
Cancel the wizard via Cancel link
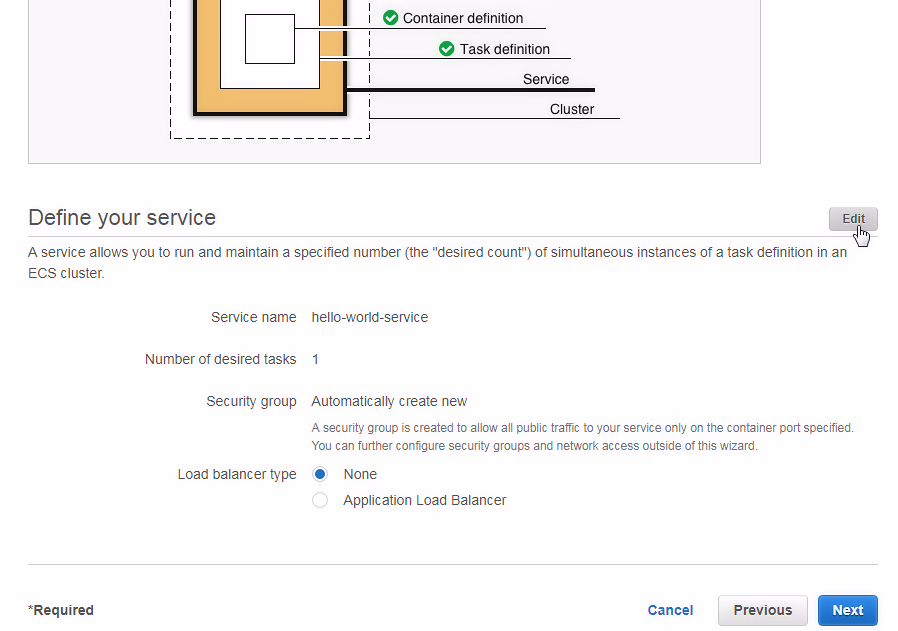[x=670, y=610]
